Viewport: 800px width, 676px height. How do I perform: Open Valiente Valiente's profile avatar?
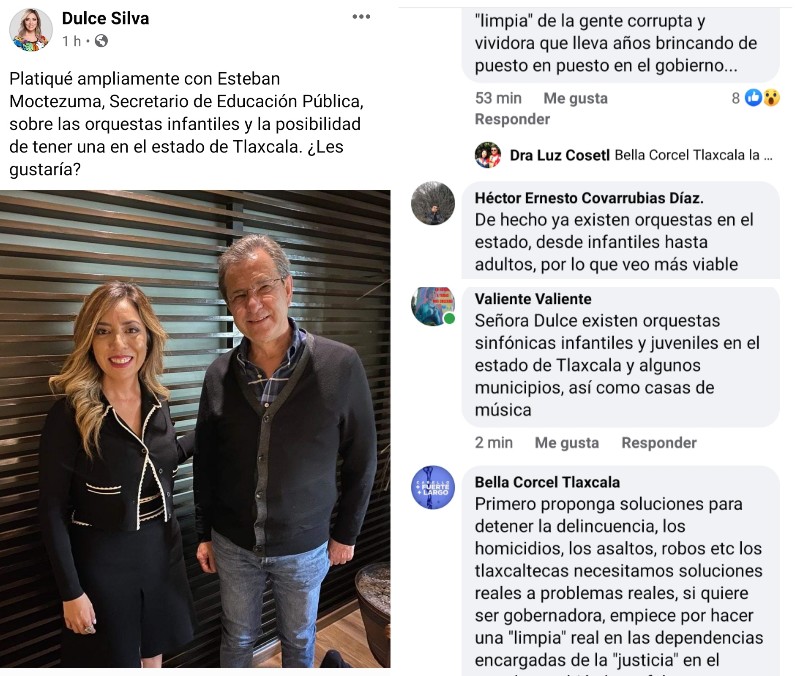pos(433,306)
